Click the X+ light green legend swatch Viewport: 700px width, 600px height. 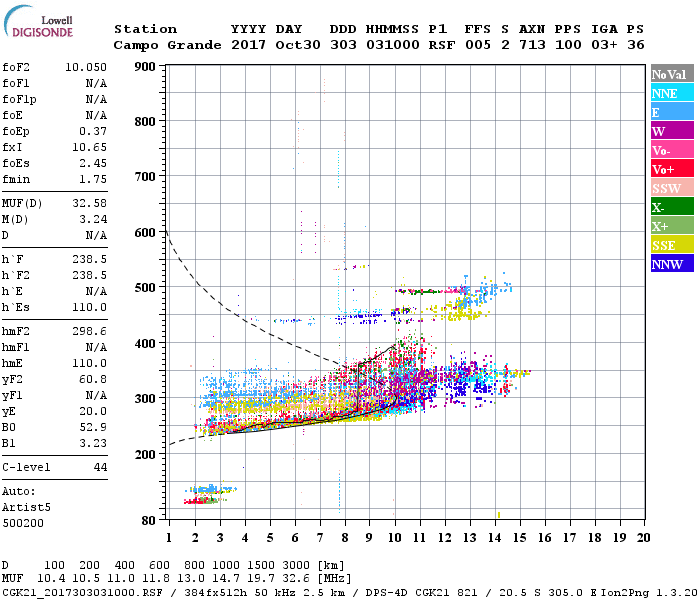(x=671, y=226)
